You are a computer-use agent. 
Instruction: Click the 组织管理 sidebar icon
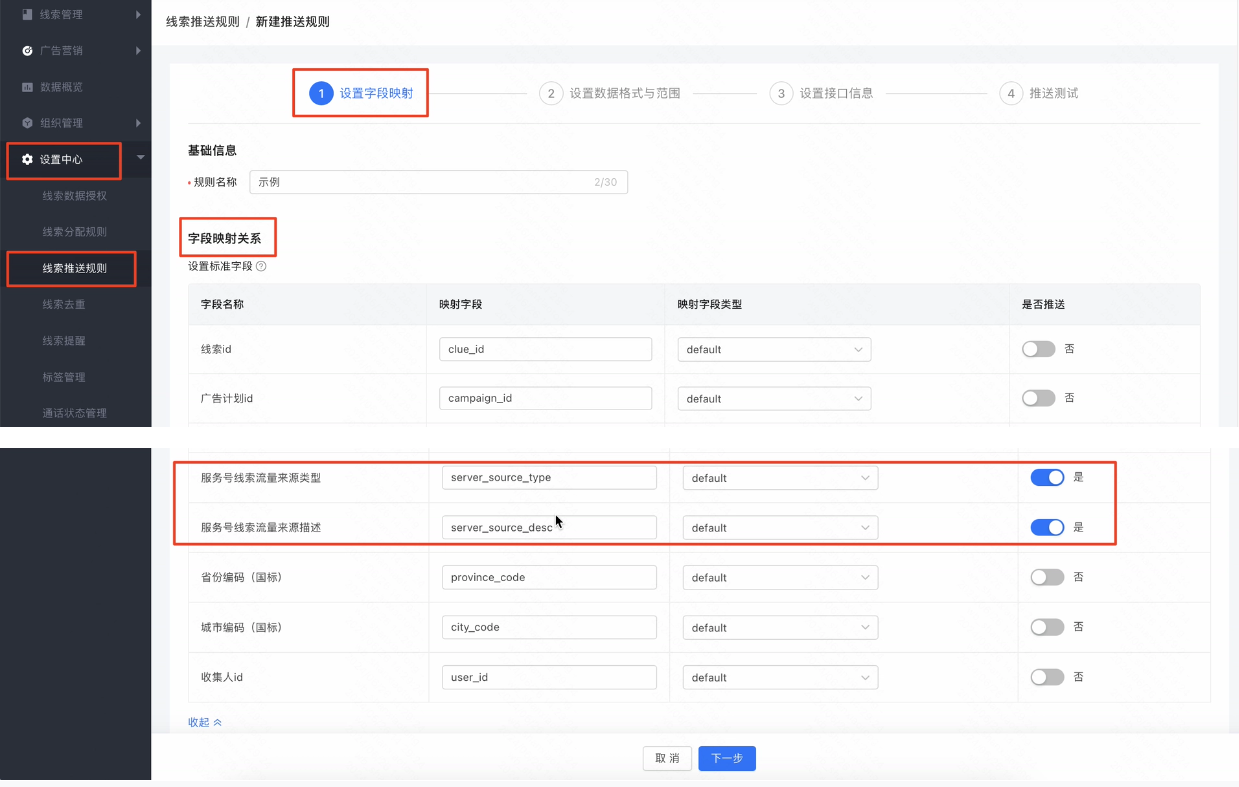(27, 123)
